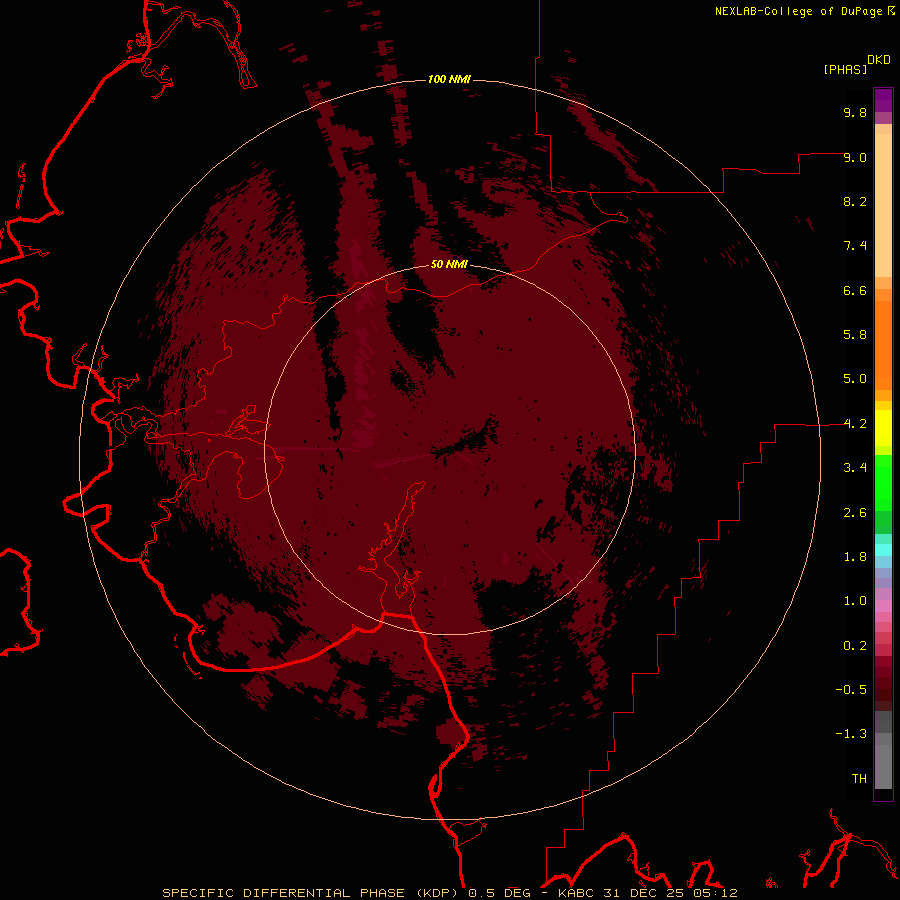900x900 pixels.
Task: Click the purple segment atop the color bar
Action: [x=883, y=100]
